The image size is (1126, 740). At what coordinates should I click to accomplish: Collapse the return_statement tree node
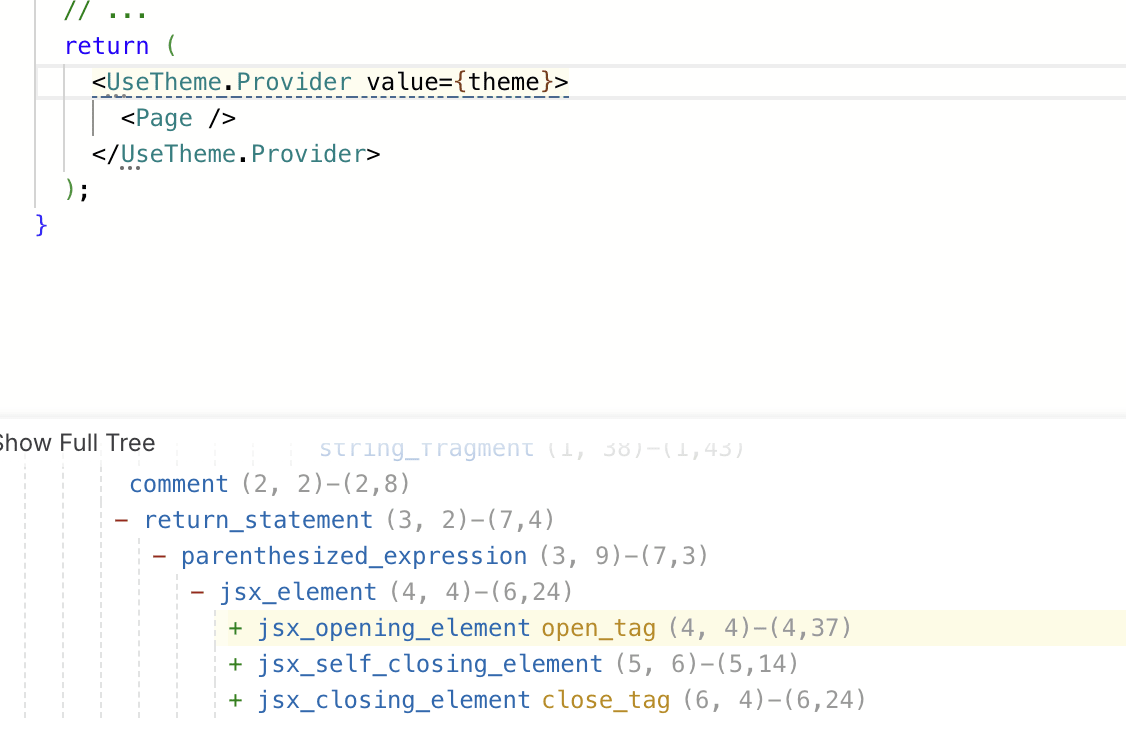(x=121, y=520)
